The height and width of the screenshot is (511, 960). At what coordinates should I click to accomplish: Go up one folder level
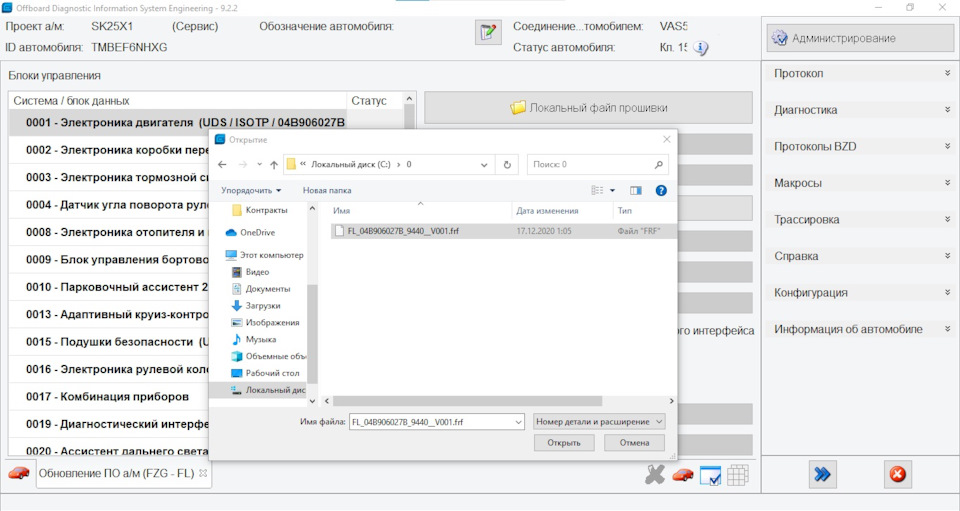click(x=274, y=165)
